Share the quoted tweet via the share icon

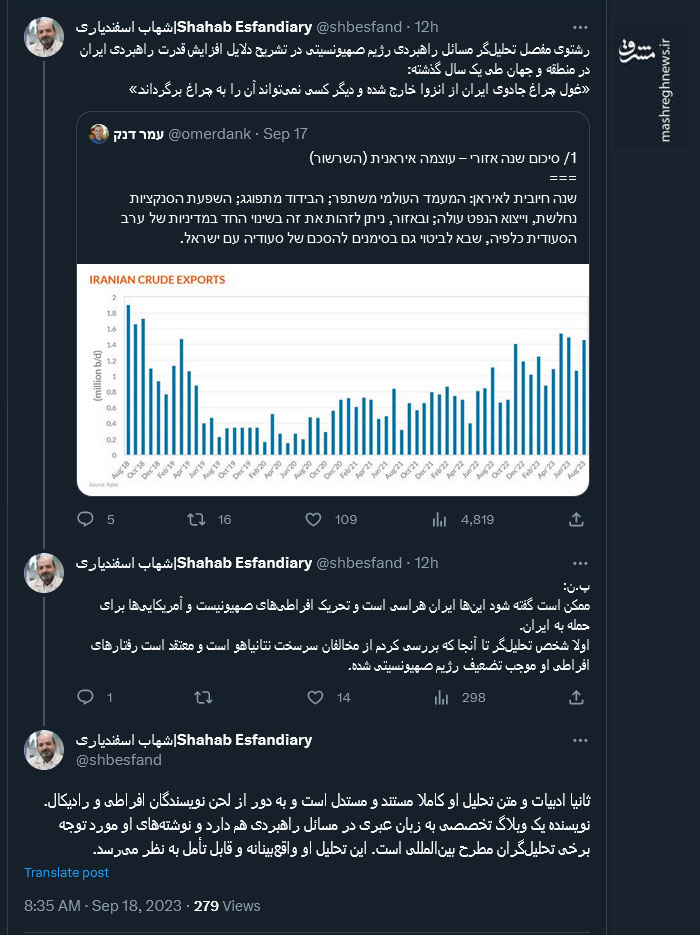click(575, 520)
